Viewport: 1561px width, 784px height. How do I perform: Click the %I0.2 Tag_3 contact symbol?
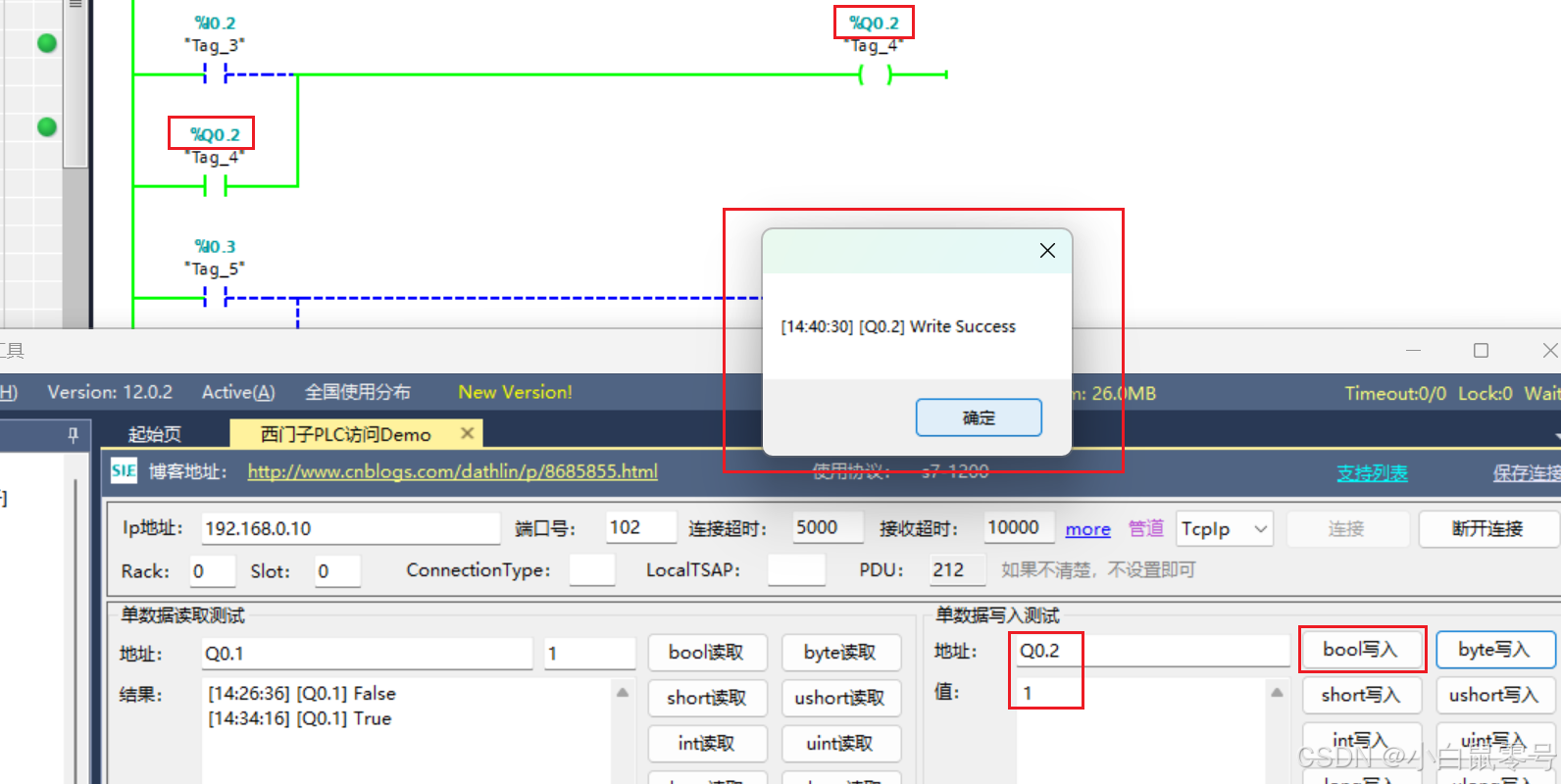[x=216, y=73]
